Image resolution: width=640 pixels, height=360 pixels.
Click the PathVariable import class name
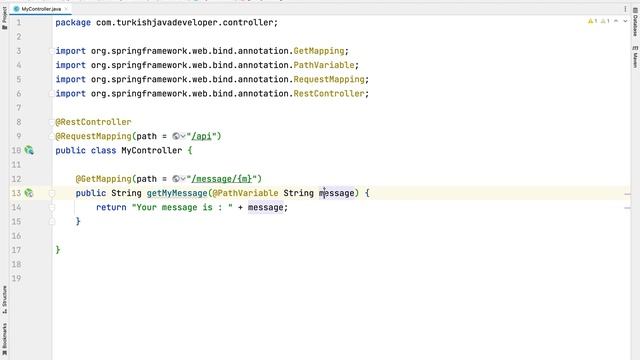(x=324, y=65)
